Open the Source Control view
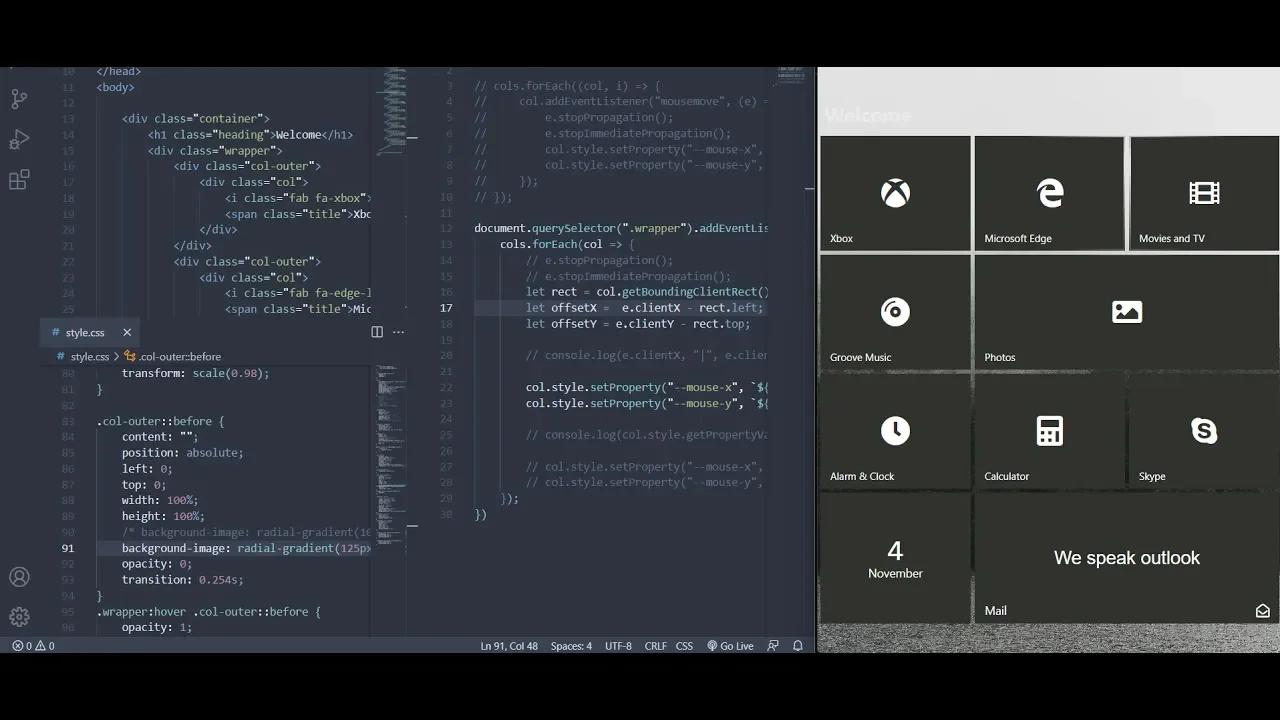Viewport: 1280px width, 720px height. 20,100
